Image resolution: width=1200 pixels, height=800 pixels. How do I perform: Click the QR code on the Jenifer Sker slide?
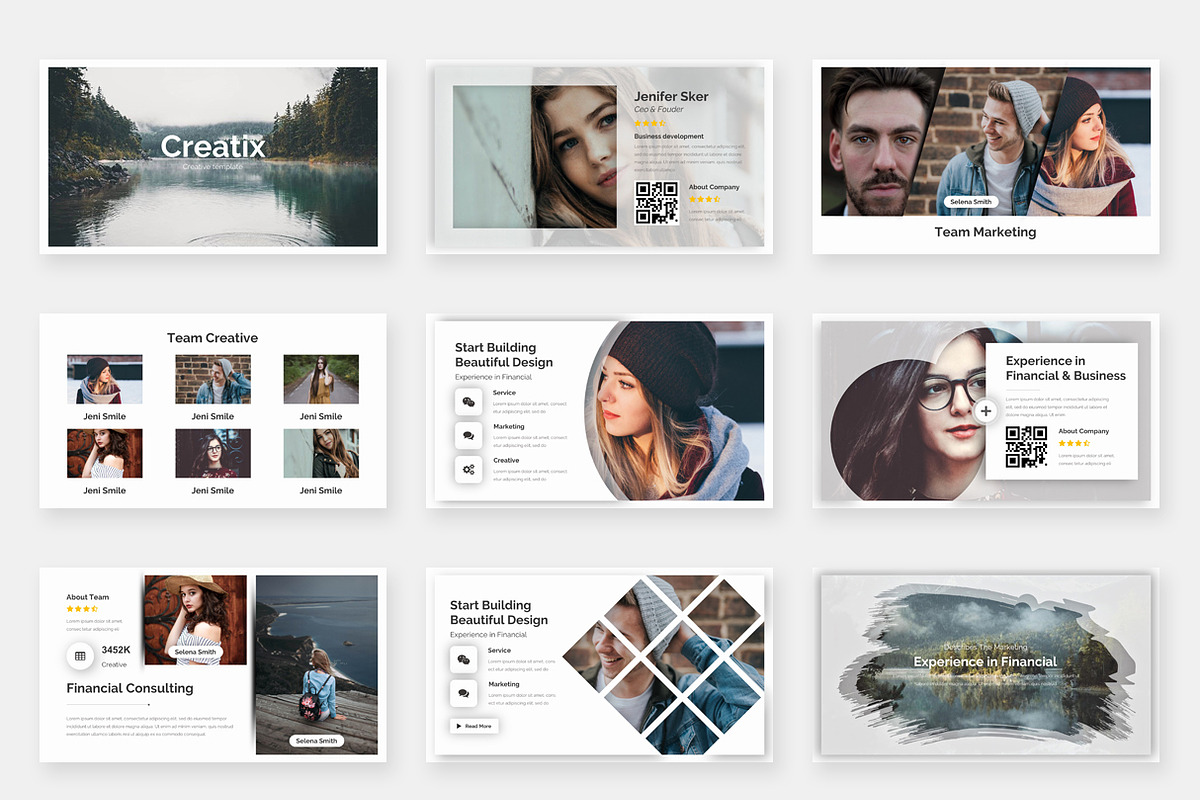click(657, 203)
